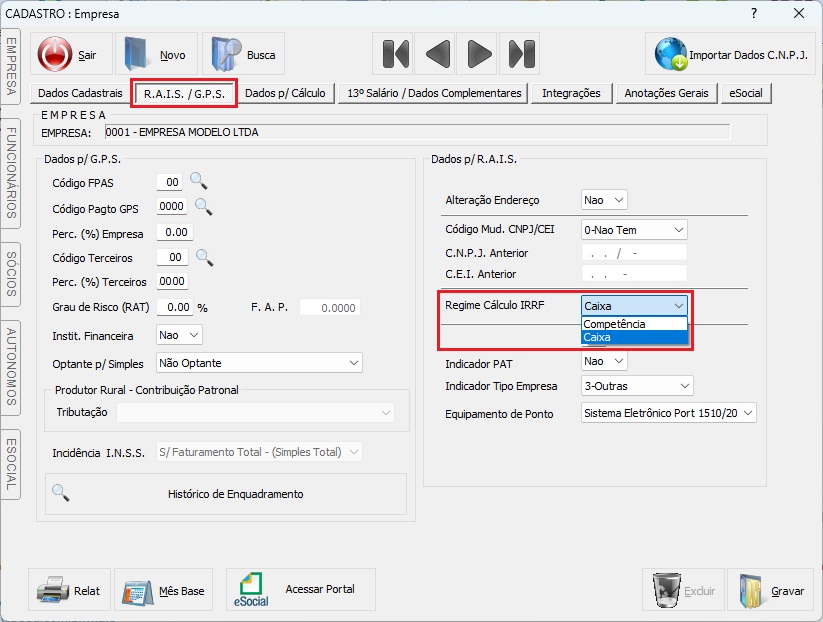The width and height of the screenshot is (823, 622).
Task: Switch to the Dados Cadastrais tab
Action: [x=80, y=93]
